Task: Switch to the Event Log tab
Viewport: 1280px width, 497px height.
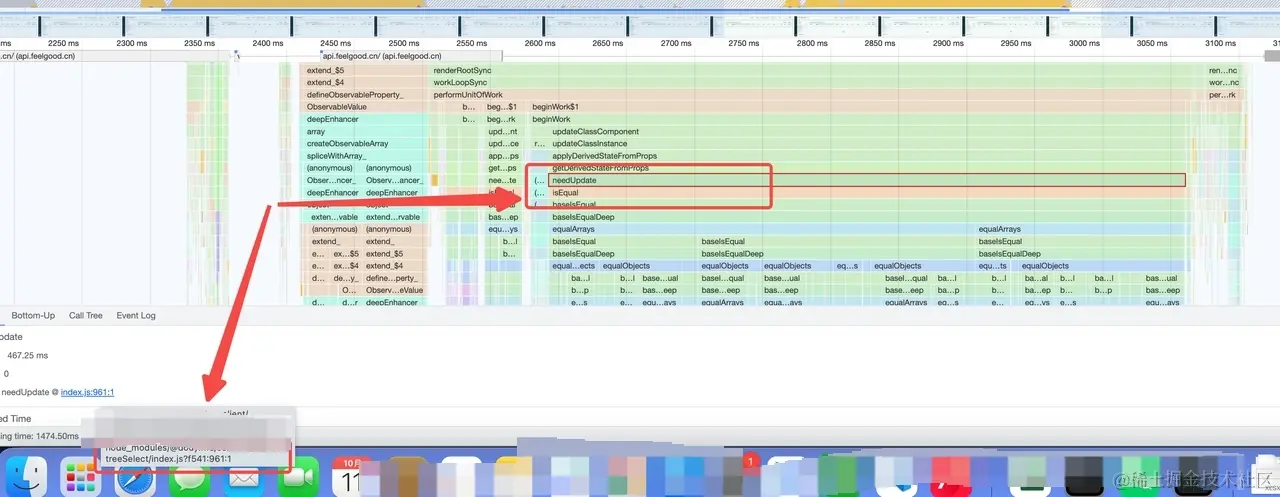Action: [136, 316]
